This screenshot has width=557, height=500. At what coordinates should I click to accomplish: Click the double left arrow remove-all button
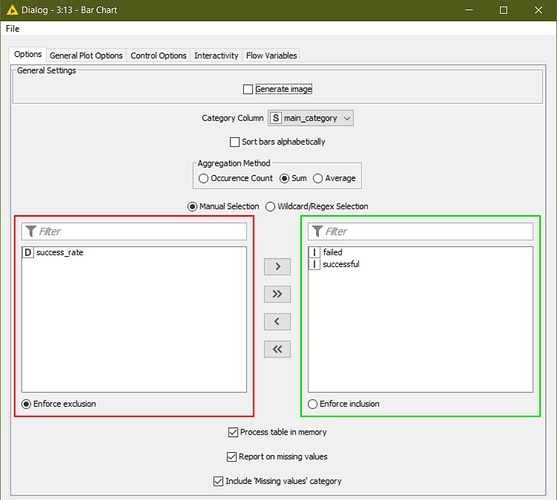click(277, 349)
